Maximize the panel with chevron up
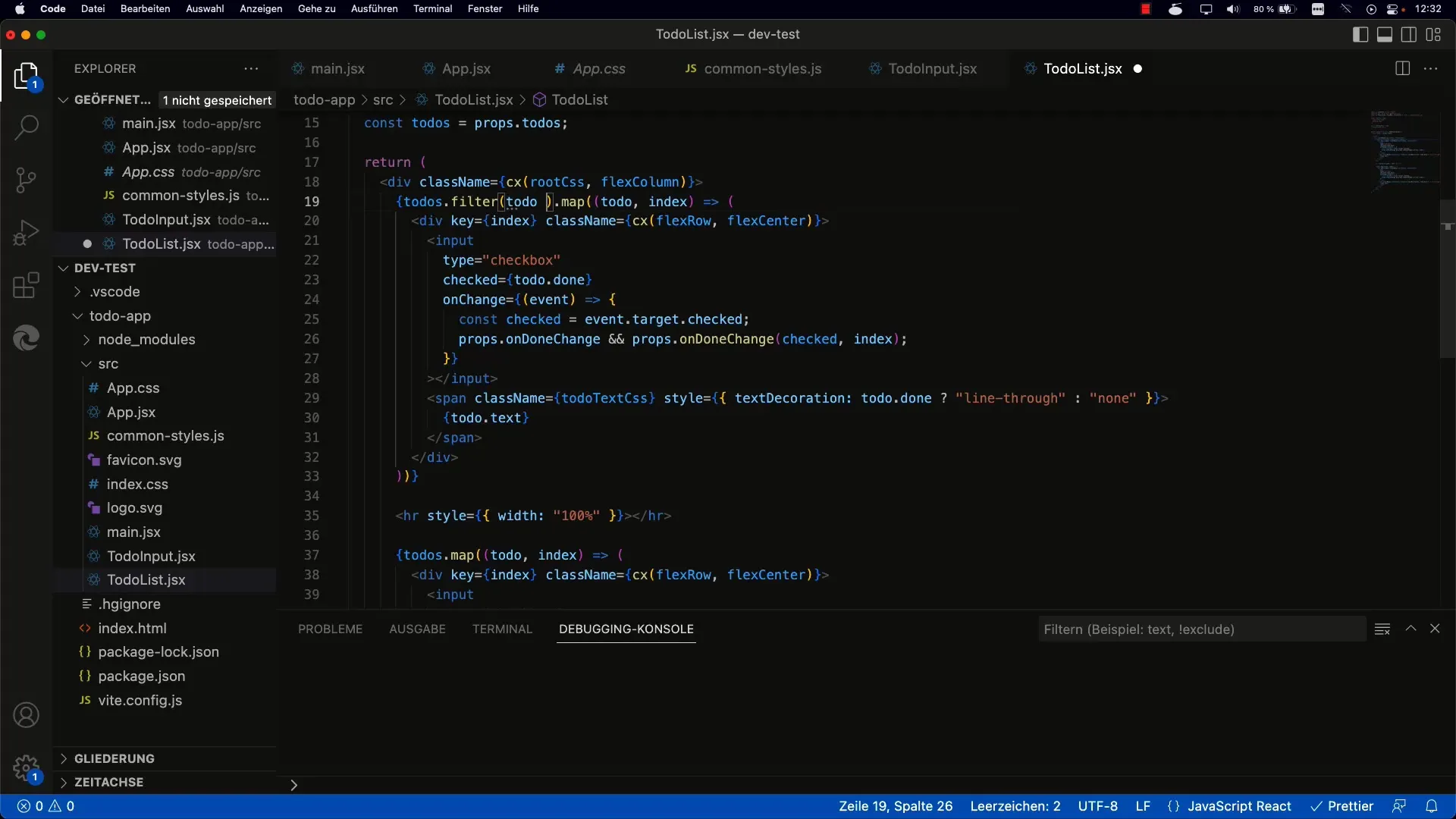Image resolution: width=1456 pixels, height=819 pixels. (1410, 629)
